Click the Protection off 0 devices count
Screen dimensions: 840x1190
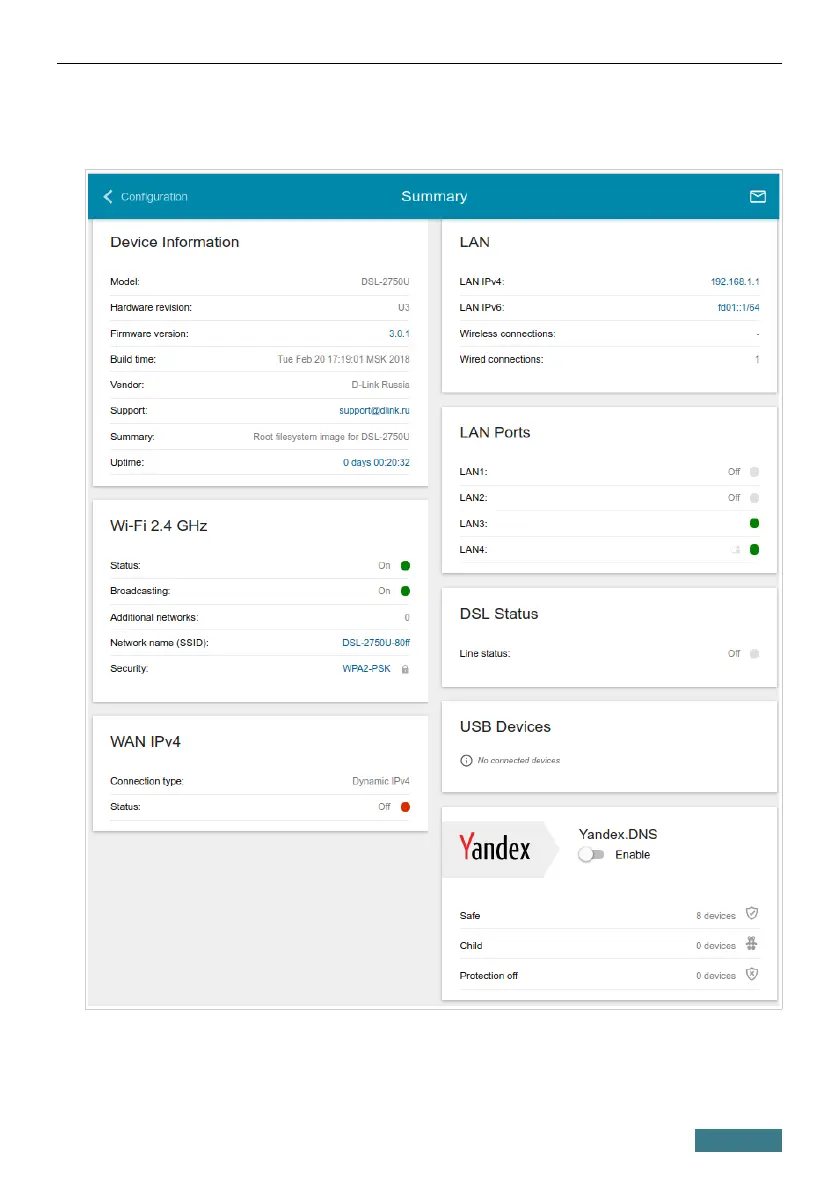click(x=716, y=976)
